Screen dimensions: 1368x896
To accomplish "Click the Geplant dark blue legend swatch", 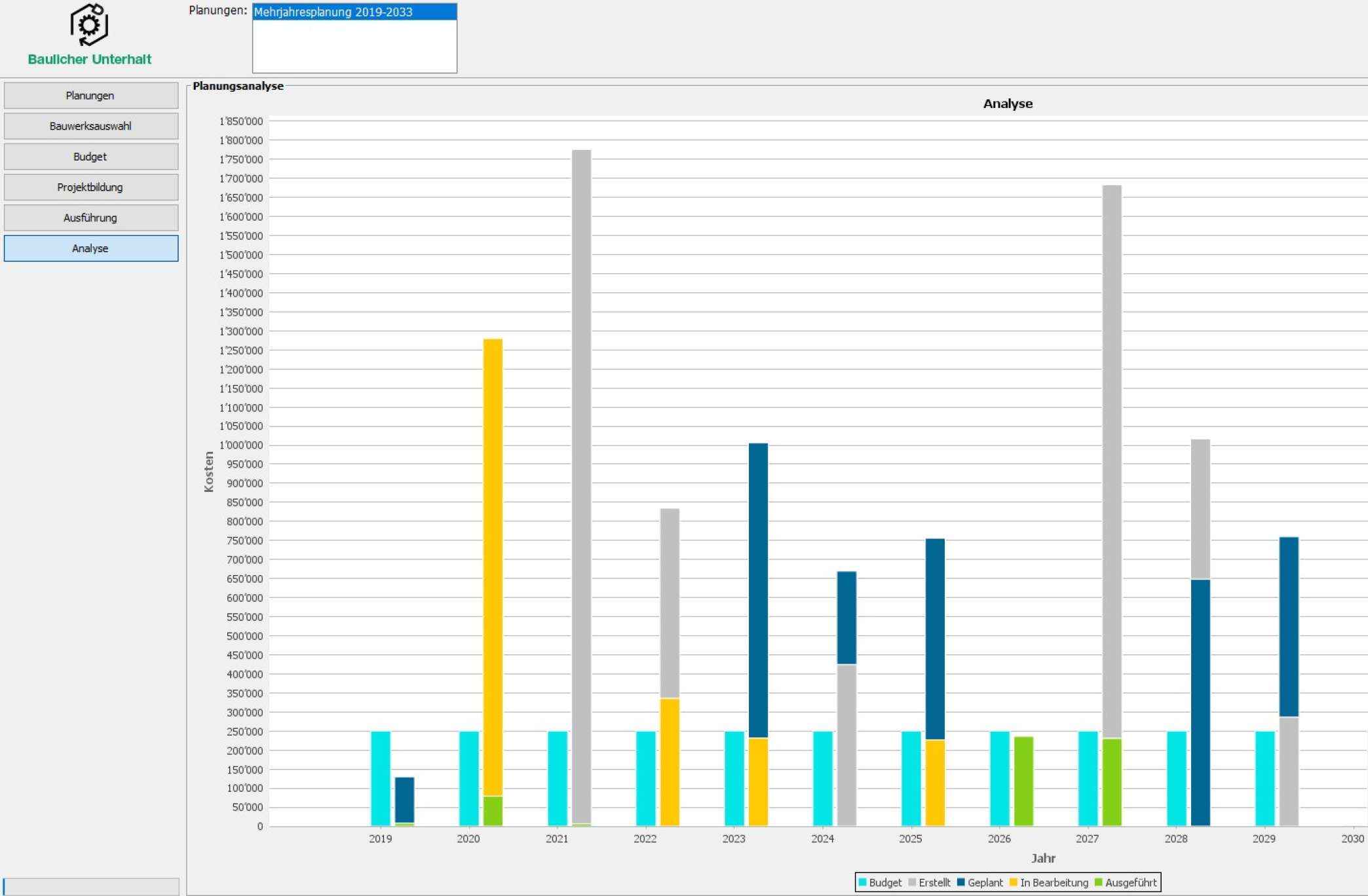I will tap(961, 882).
